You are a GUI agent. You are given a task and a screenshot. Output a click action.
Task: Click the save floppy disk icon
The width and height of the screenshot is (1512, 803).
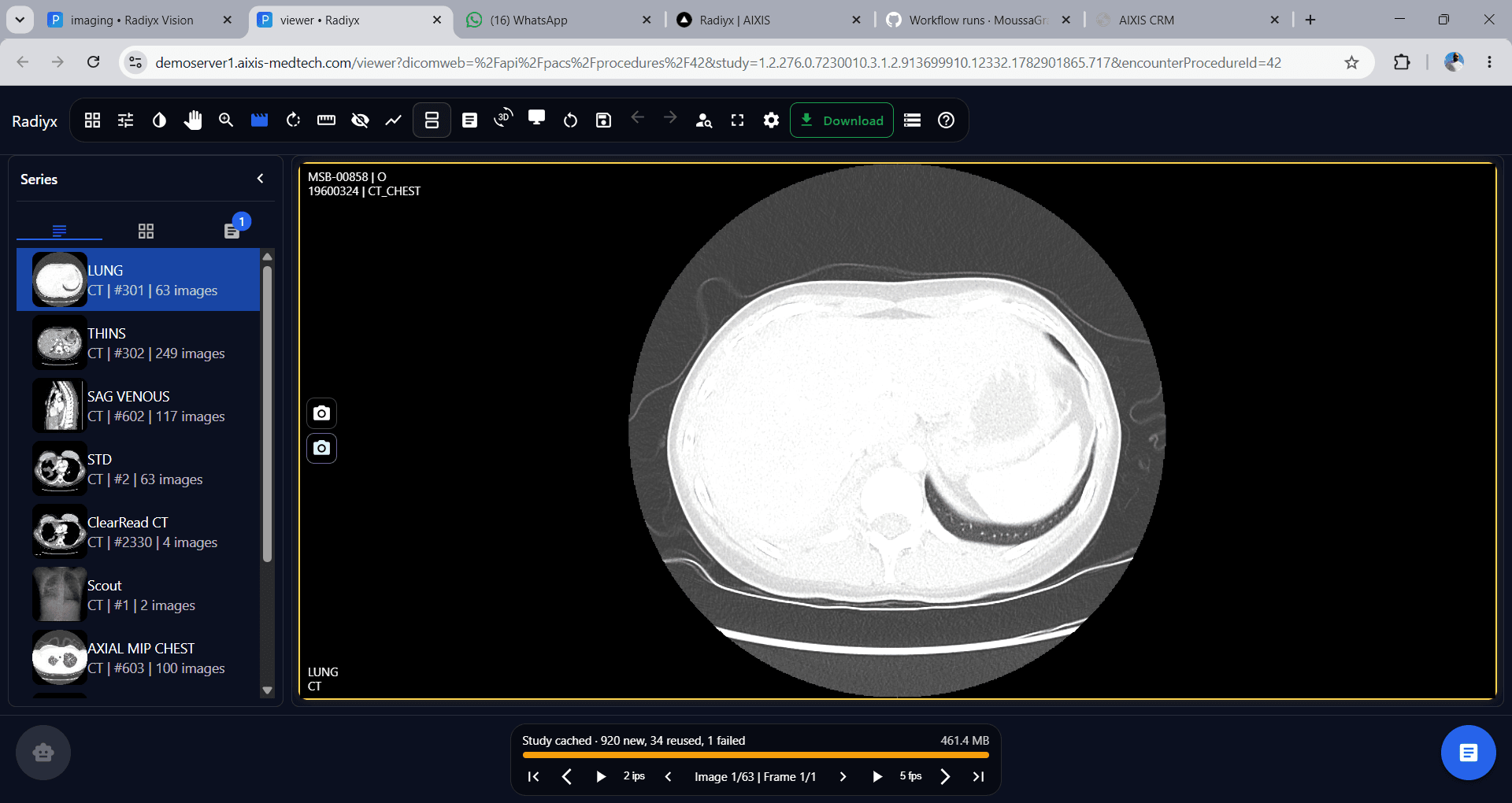(x=603, y=120)
